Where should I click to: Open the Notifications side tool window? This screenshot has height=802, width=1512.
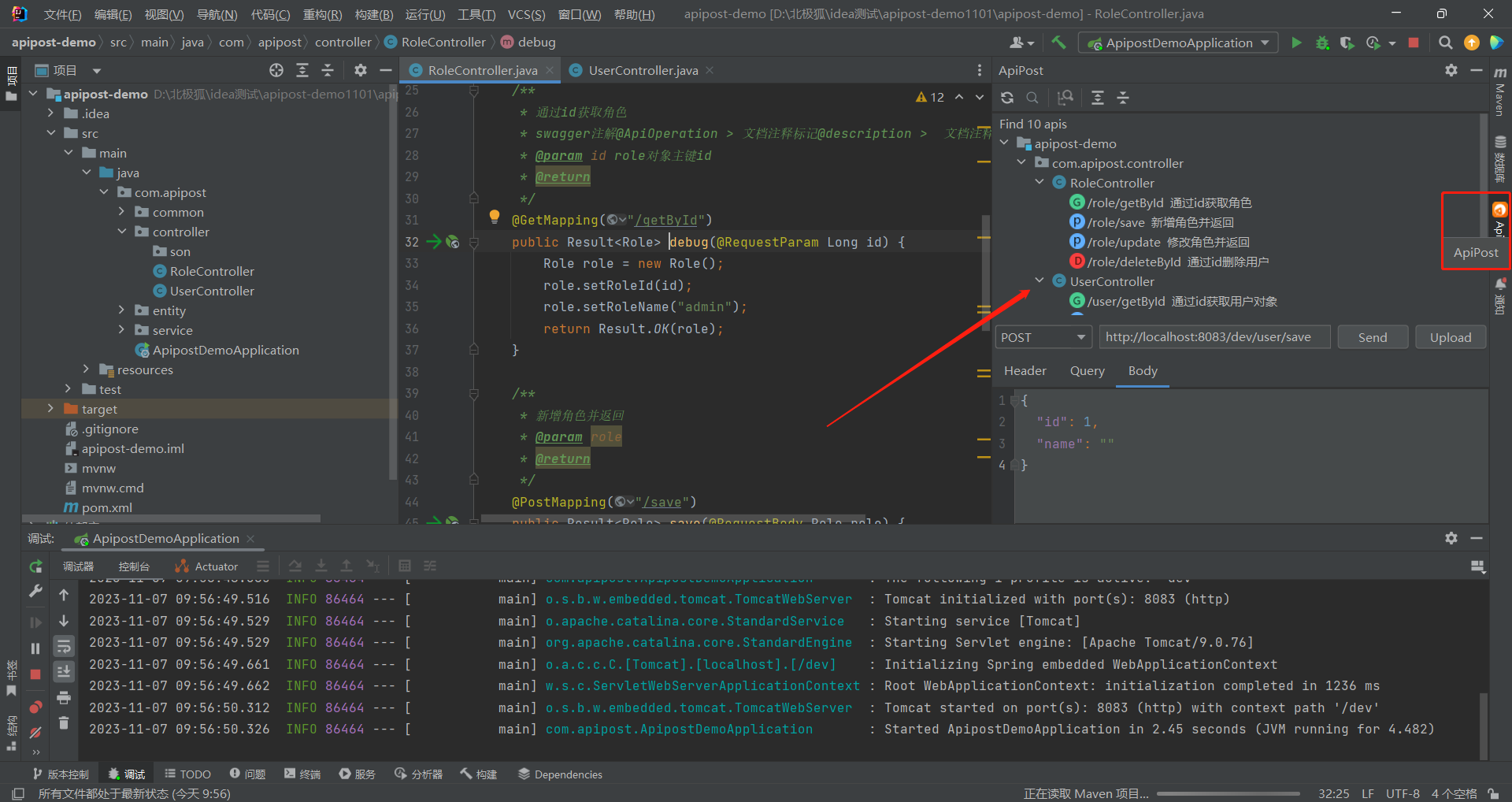tap(1500, 295)
